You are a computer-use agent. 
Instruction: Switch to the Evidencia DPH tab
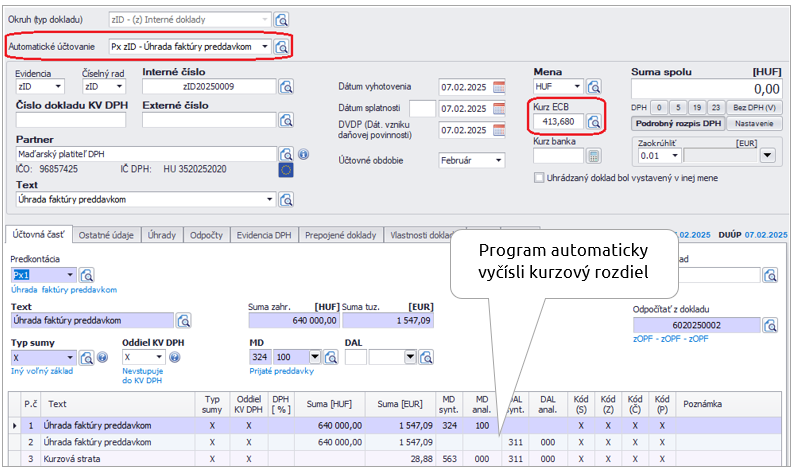265,235
